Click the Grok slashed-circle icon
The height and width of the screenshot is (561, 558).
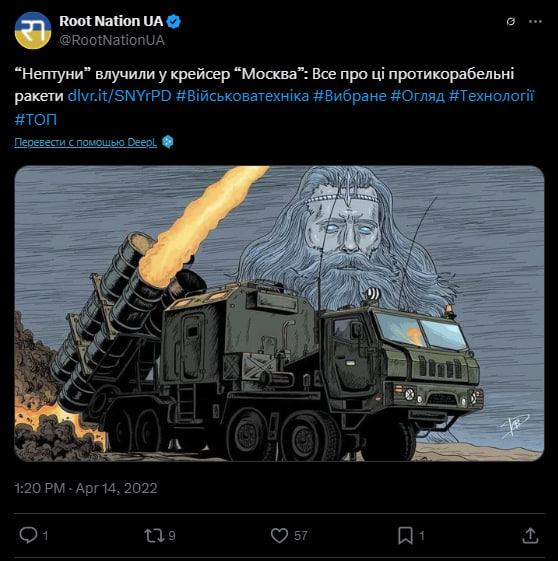511,22
